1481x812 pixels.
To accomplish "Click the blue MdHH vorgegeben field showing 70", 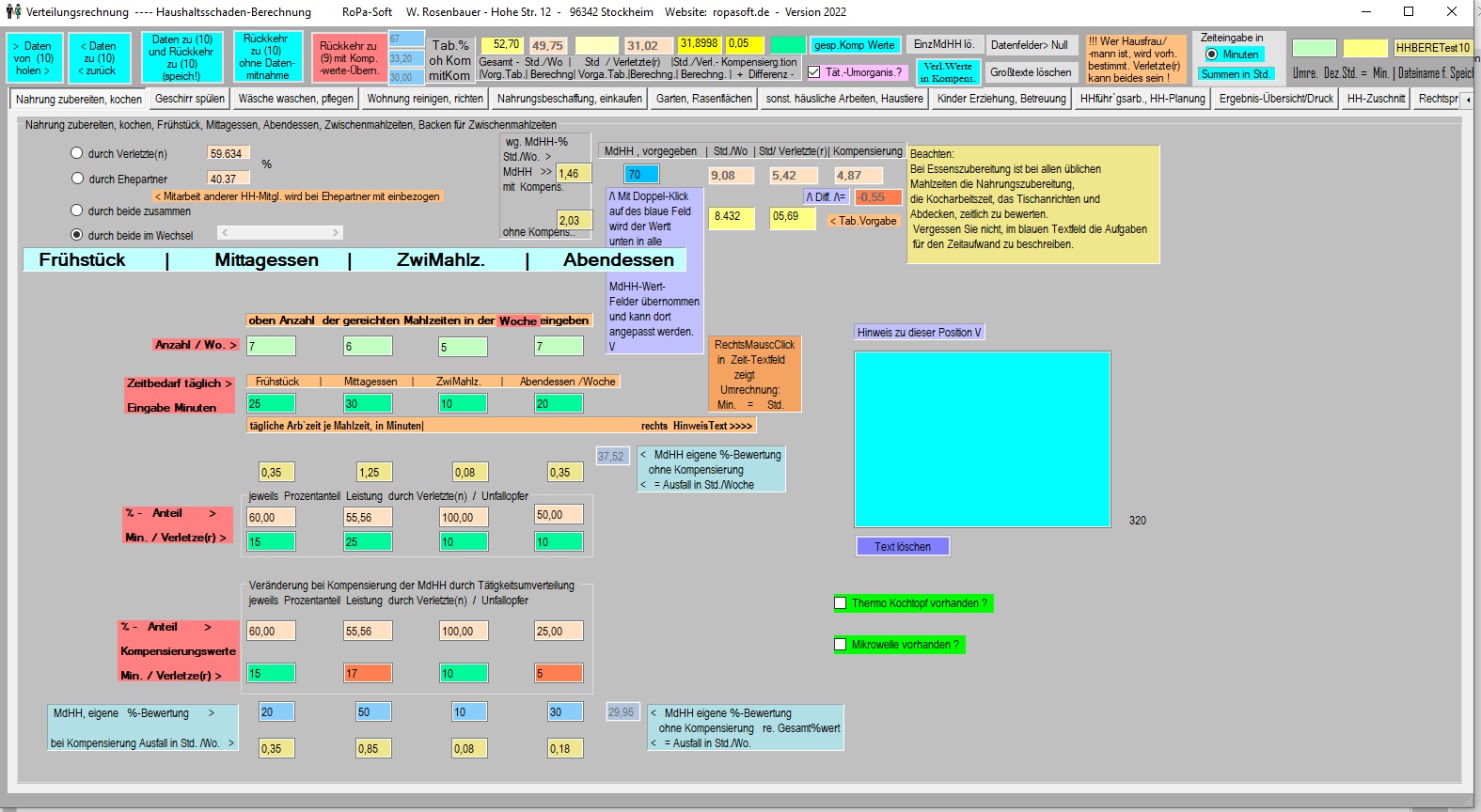I will coord(641,175).
